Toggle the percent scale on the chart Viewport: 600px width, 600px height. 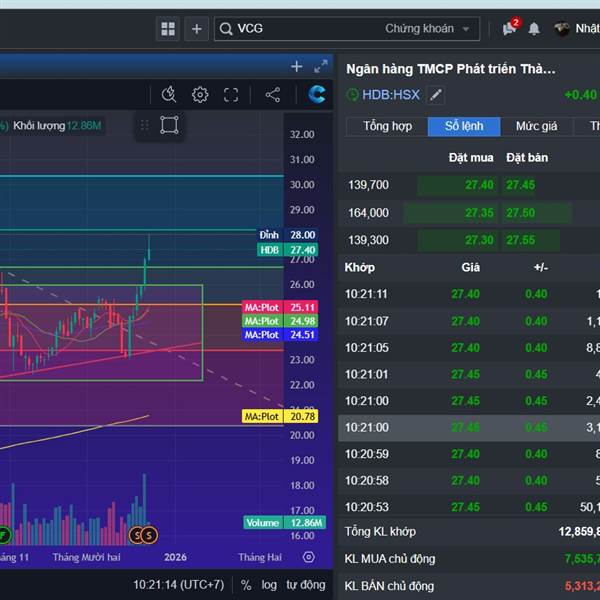coord(245,584)
